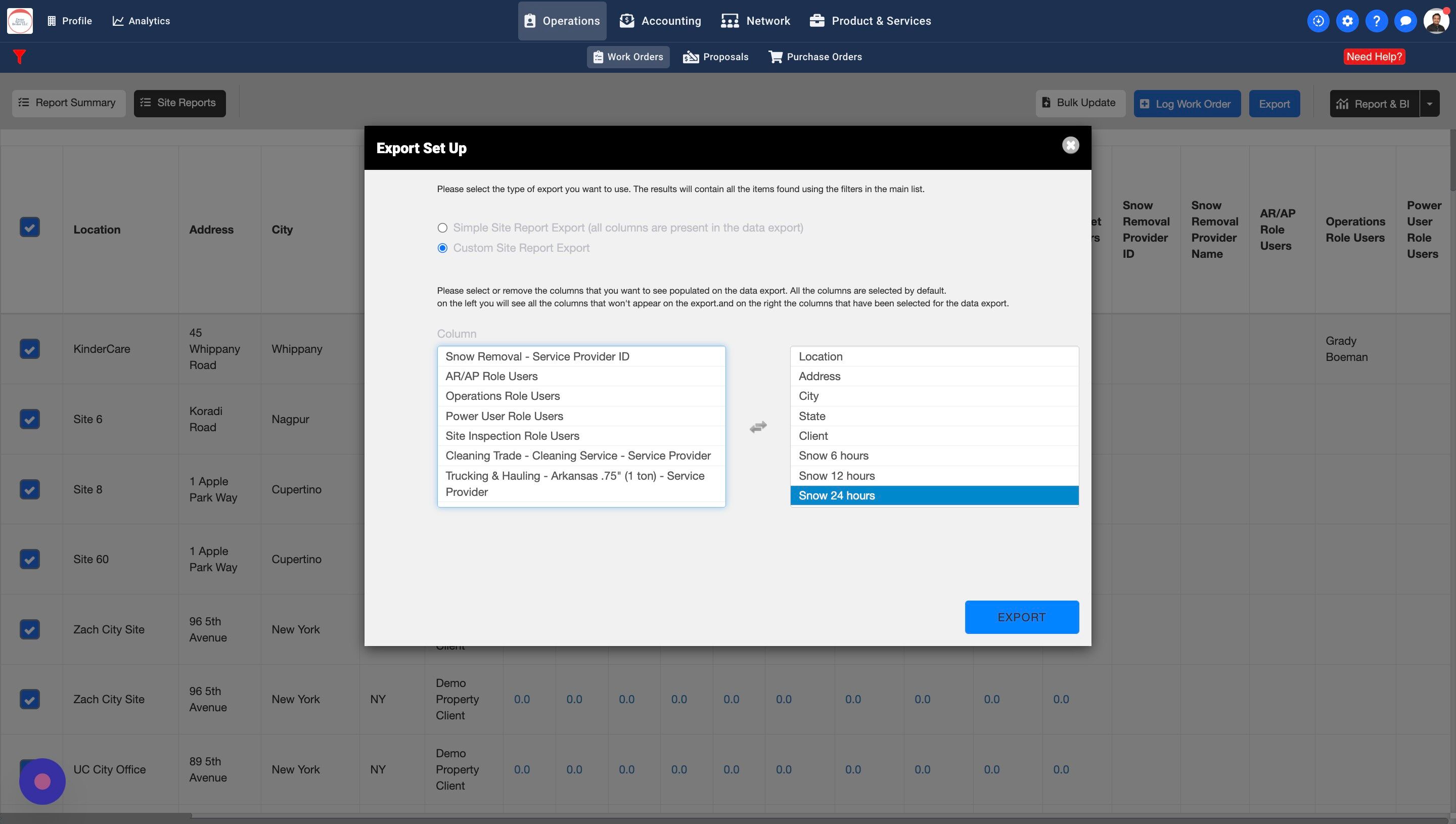Switch to Purchase Orders tab
The width and height of the screenshot is (1456, 824).
(815, 57)
